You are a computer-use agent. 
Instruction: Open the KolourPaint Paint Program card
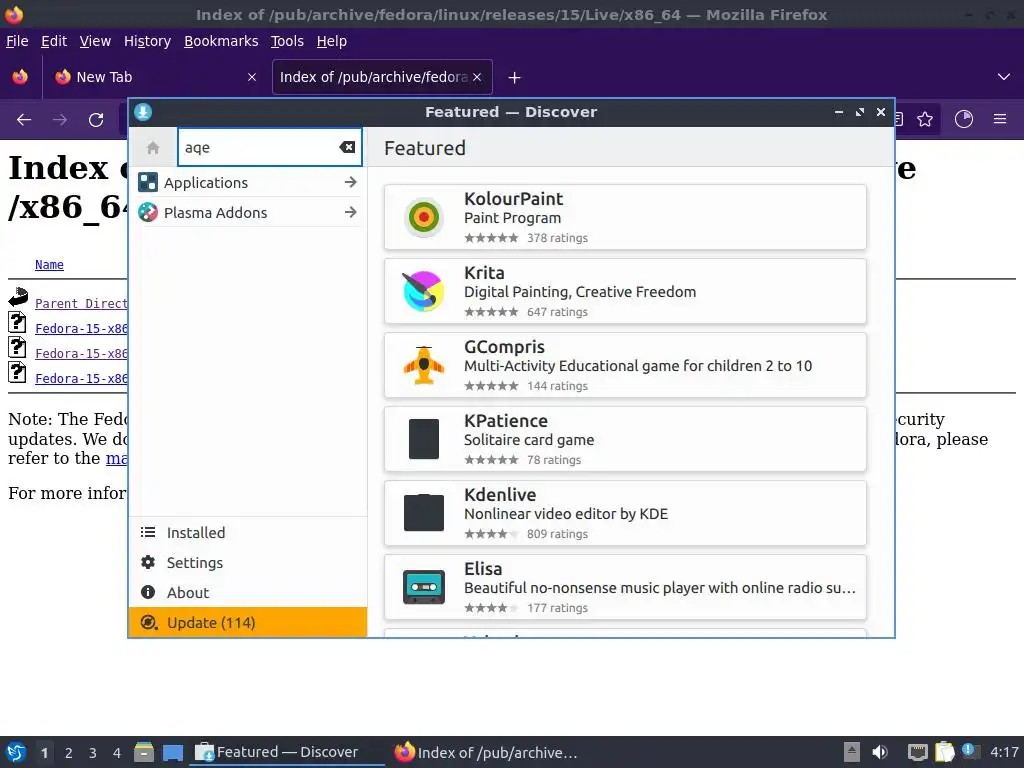point(625,217)
